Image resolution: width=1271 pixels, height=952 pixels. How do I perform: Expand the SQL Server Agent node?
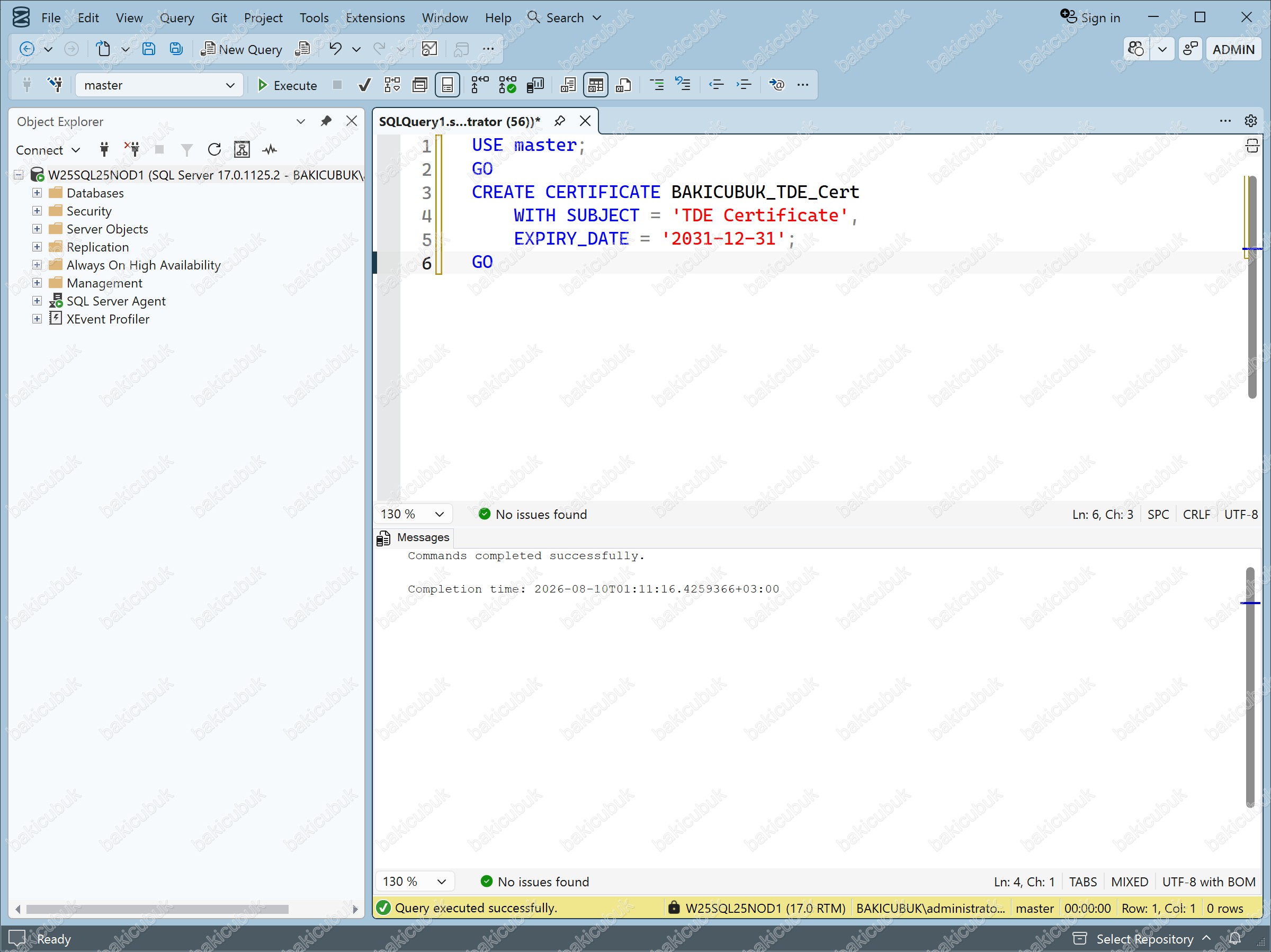37,301
